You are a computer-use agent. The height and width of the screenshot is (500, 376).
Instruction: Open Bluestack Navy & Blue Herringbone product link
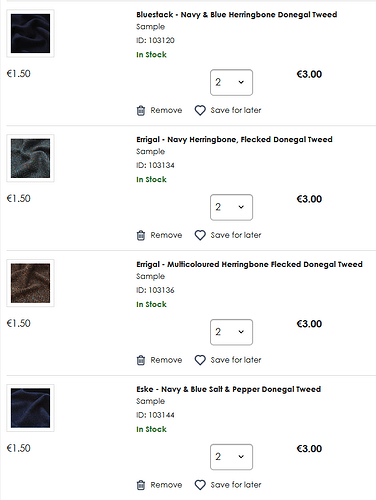[237, 15]
